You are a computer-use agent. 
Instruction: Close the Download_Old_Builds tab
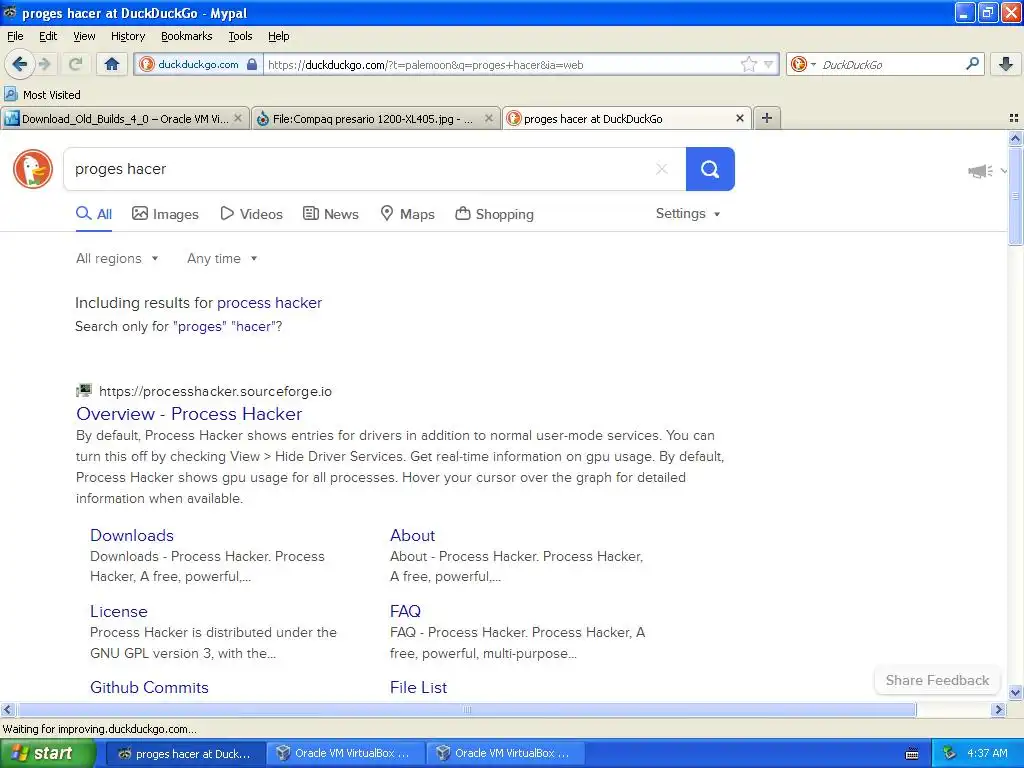tap(238, 118)
